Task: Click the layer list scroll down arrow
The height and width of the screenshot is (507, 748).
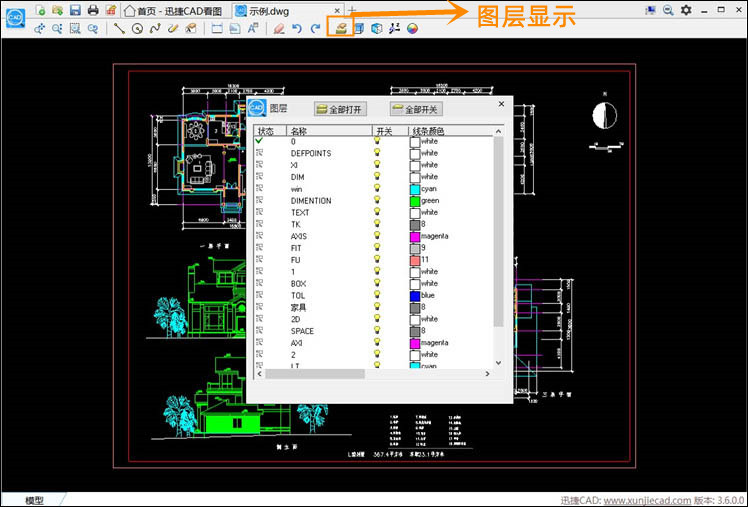Action: (498, 363)
